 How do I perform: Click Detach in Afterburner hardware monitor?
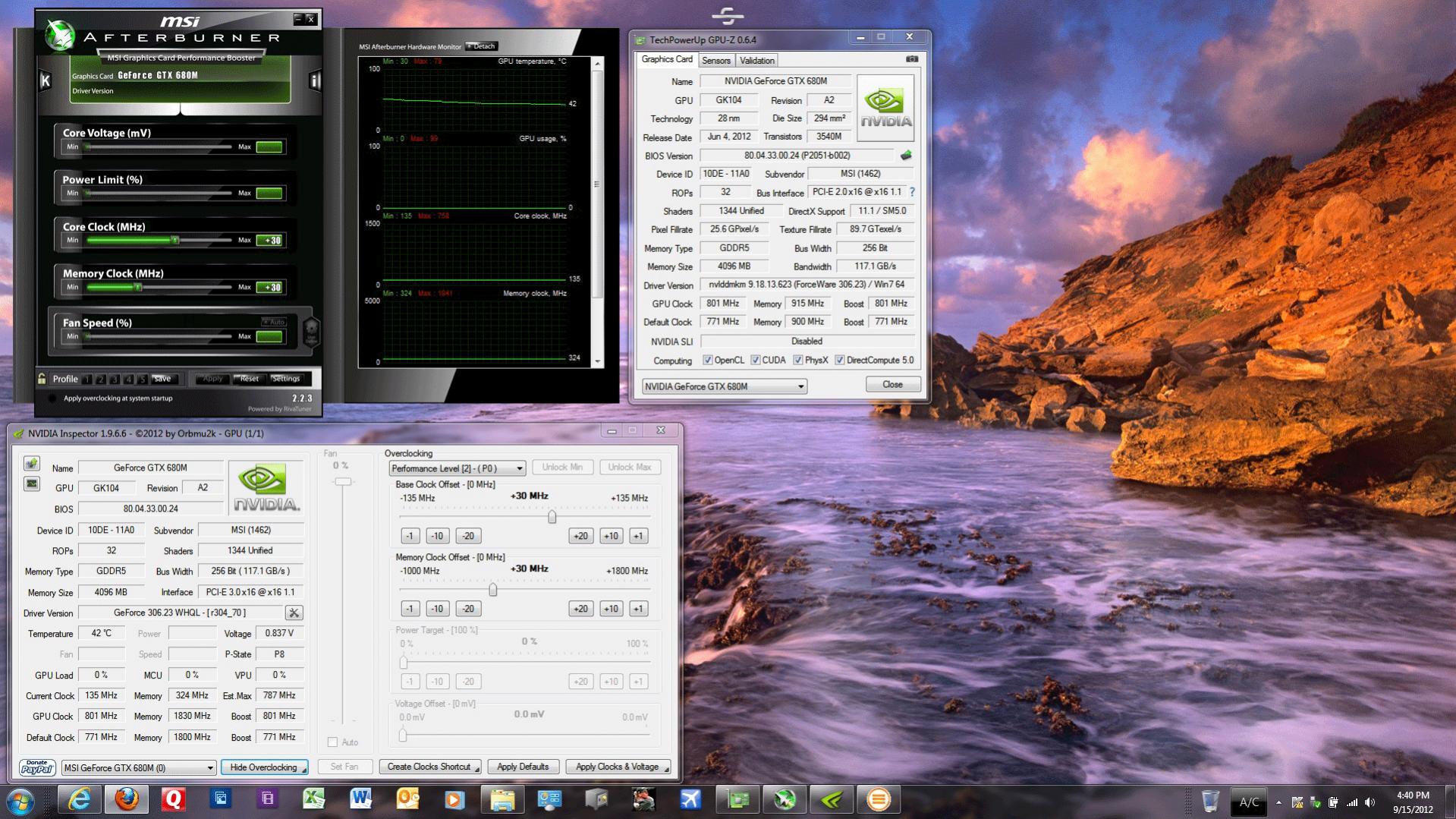click(481, 46)
